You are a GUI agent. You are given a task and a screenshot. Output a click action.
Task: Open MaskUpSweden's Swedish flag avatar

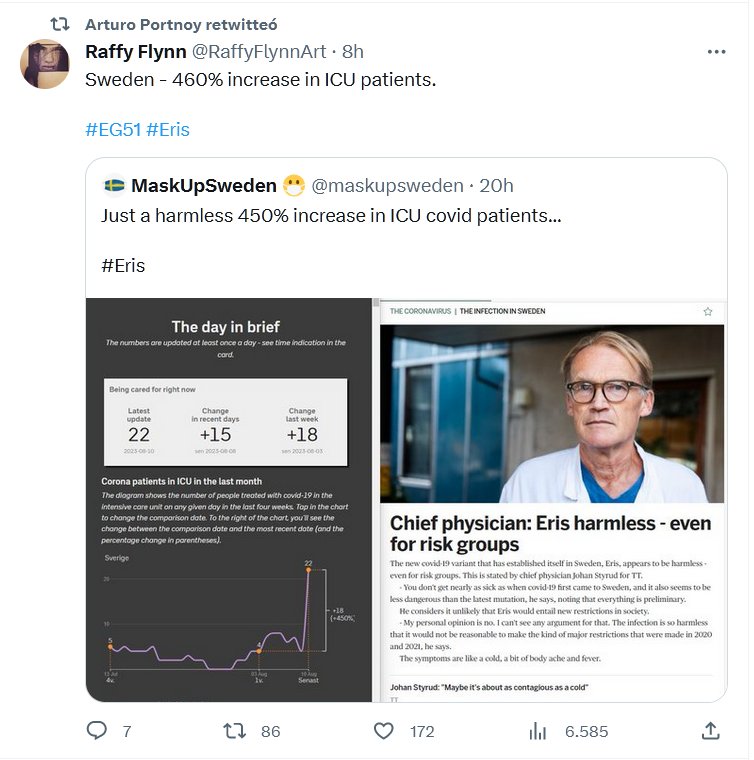[x=114, y=186]
